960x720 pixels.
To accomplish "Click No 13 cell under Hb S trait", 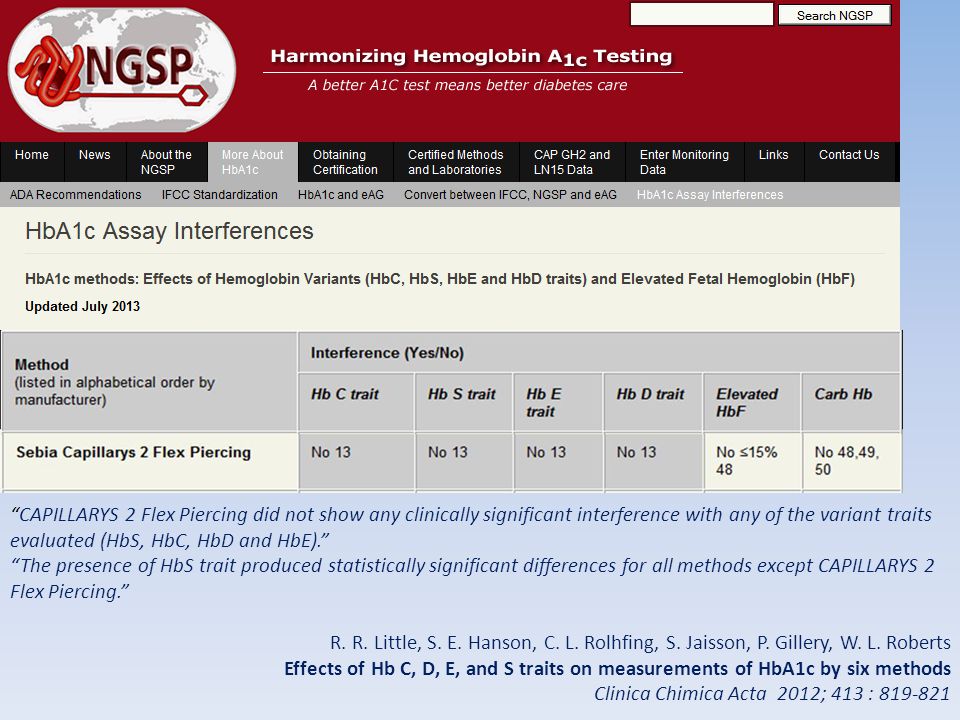I will (463, 461).
